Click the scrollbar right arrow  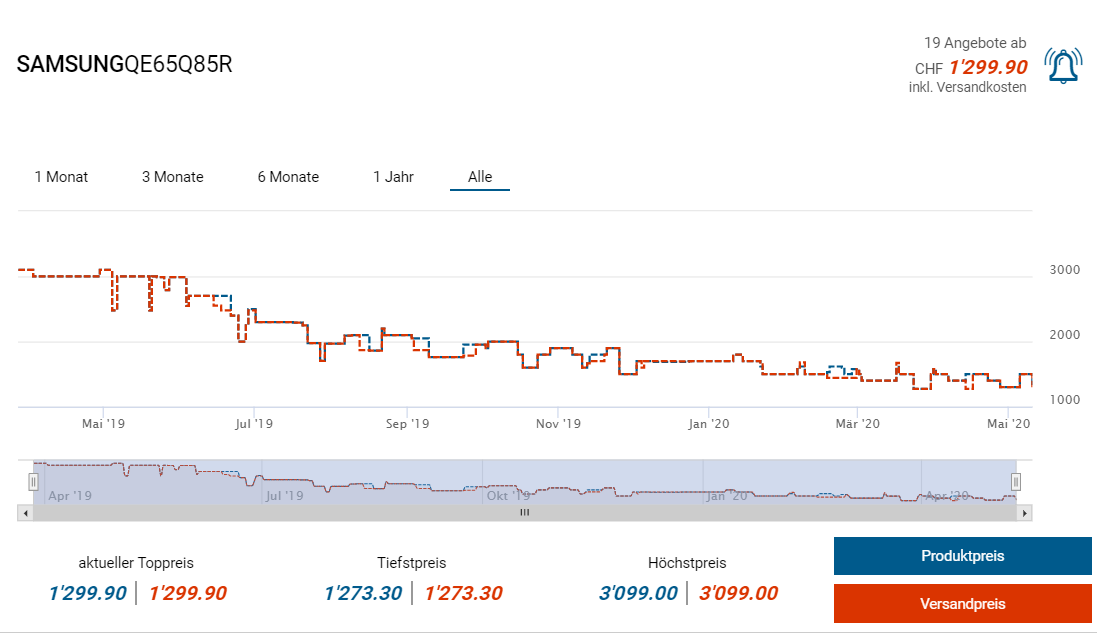pos(1024,513)
